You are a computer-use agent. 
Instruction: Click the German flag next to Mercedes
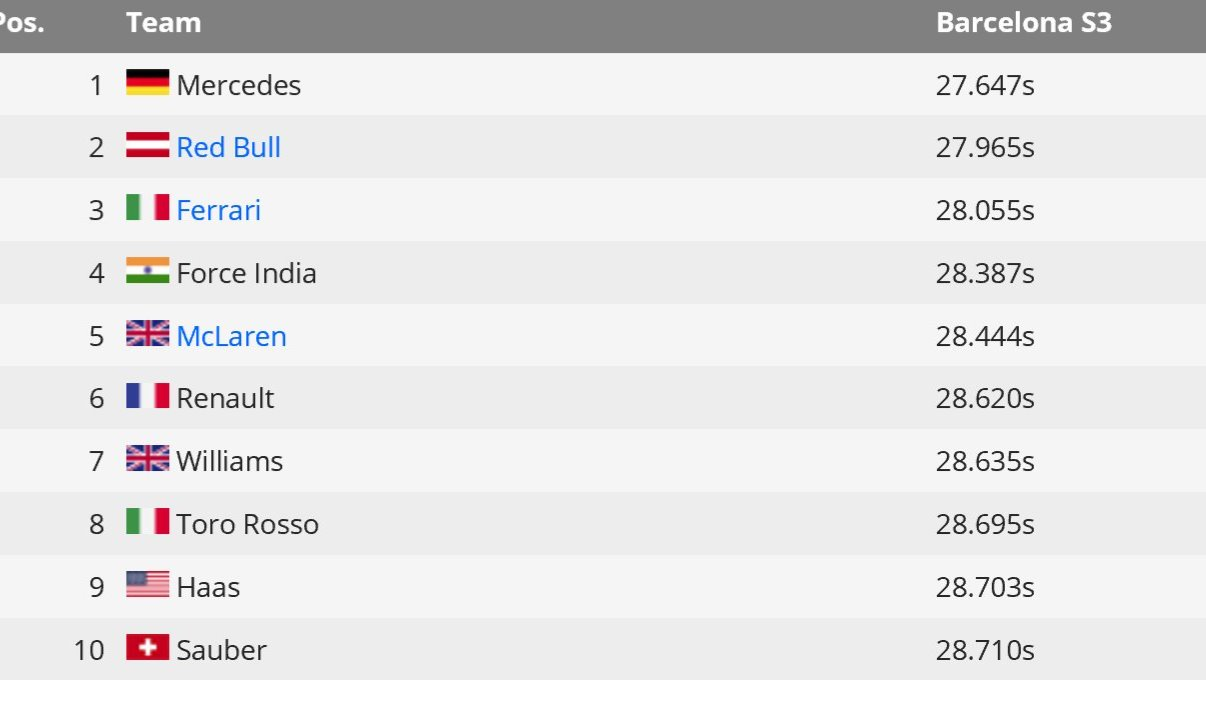pyautogui.click(x=148, y=83)
